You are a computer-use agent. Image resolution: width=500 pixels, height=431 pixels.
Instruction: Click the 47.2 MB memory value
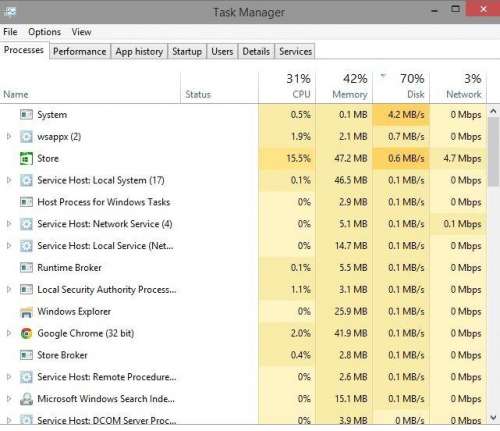(x=351, y=158)
